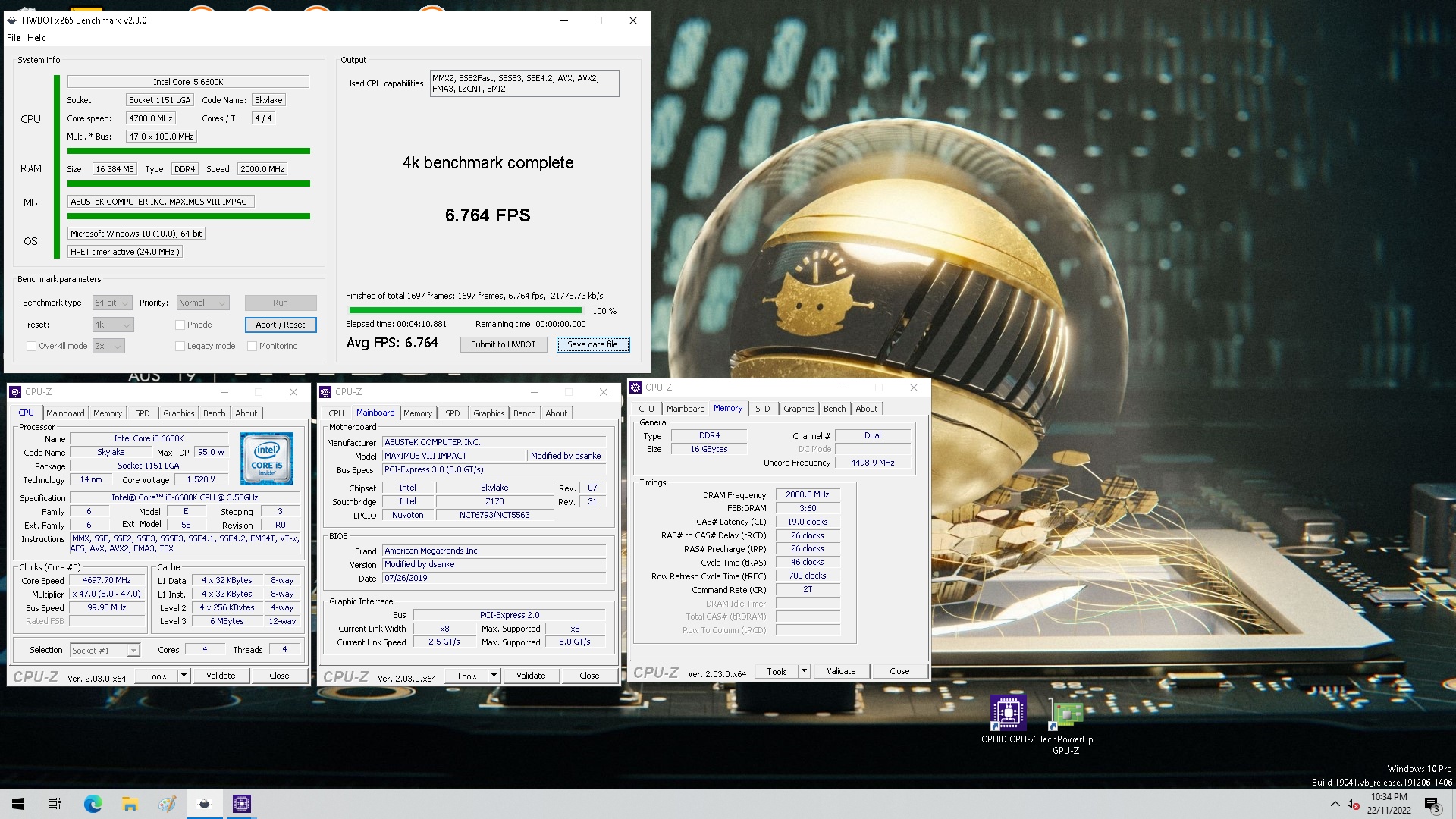The image size is (1456, 819).
Task: Click the DRAM Frequency 2000.0 MHz field
Action: (808, 494)
